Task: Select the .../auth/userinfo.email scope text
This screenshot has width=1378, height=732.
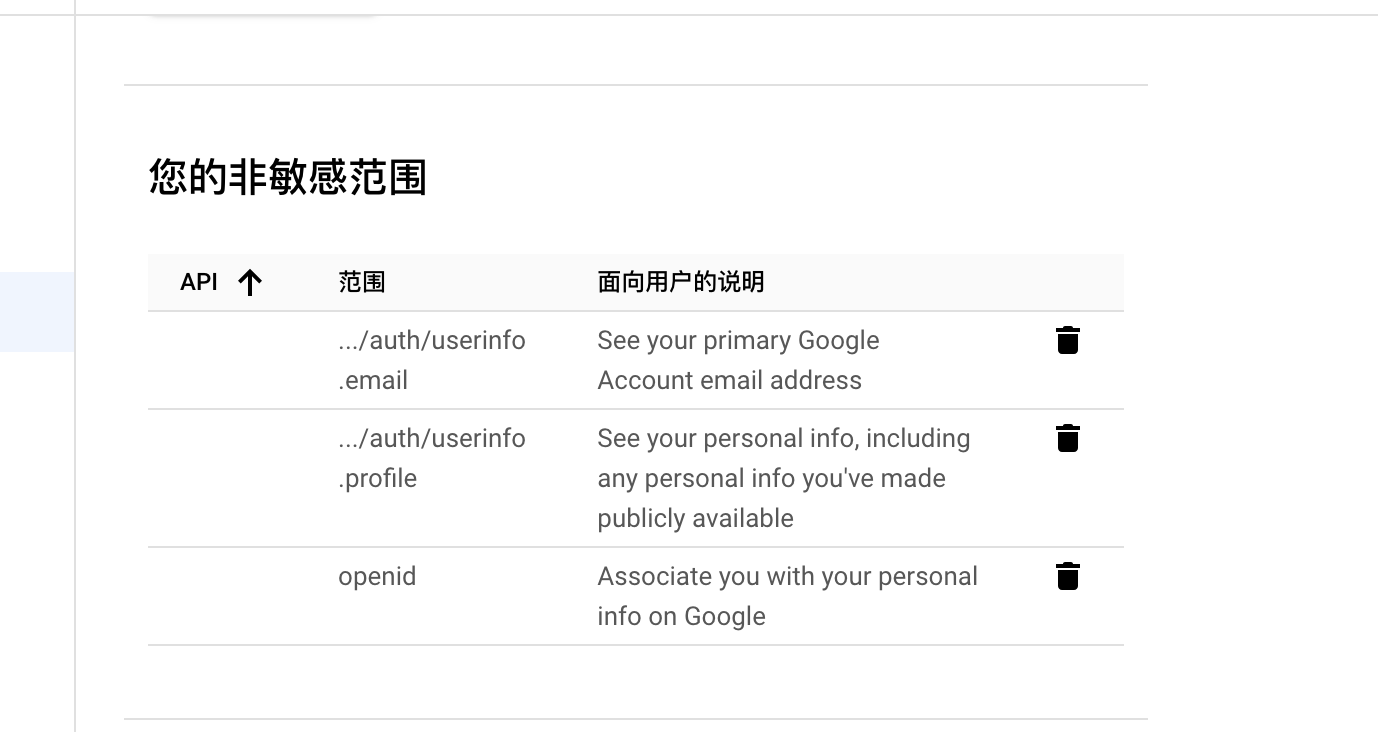Action: 431,360
